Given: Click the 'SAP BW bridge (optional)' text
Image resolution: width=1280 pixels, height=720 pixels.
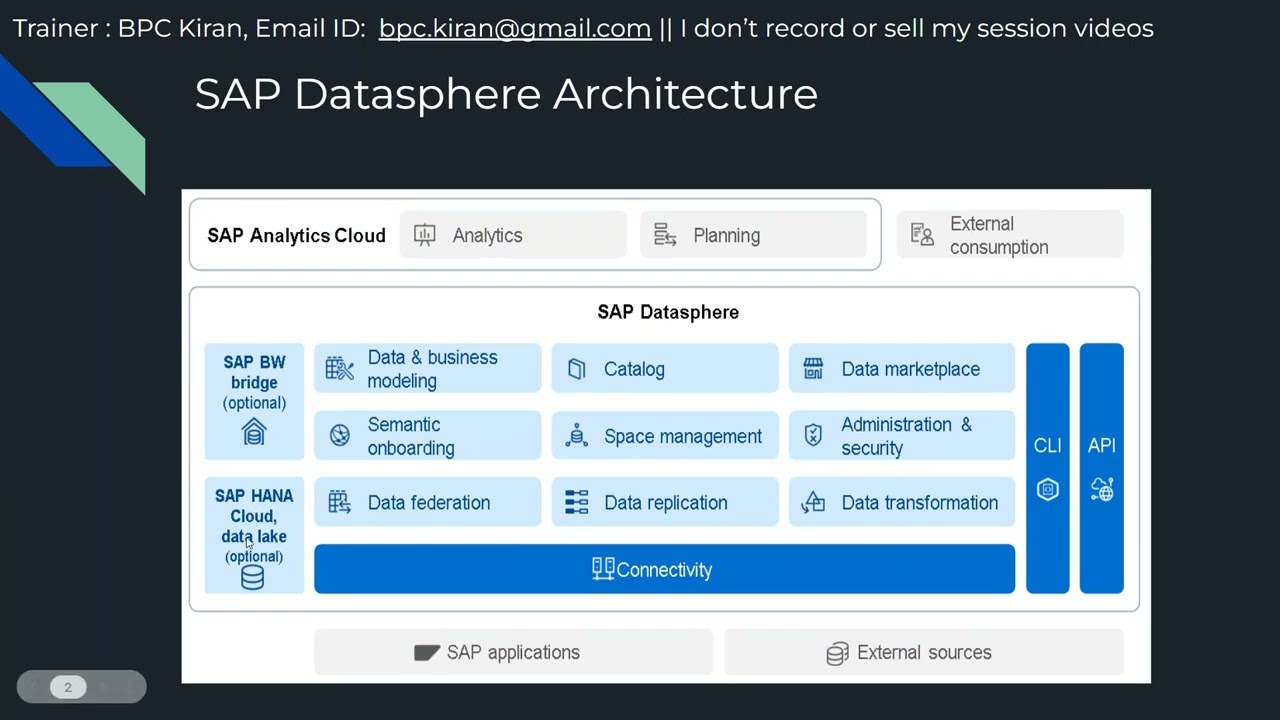Looking at the screenshot, I should pyautogui.click(x=254, y=382).
